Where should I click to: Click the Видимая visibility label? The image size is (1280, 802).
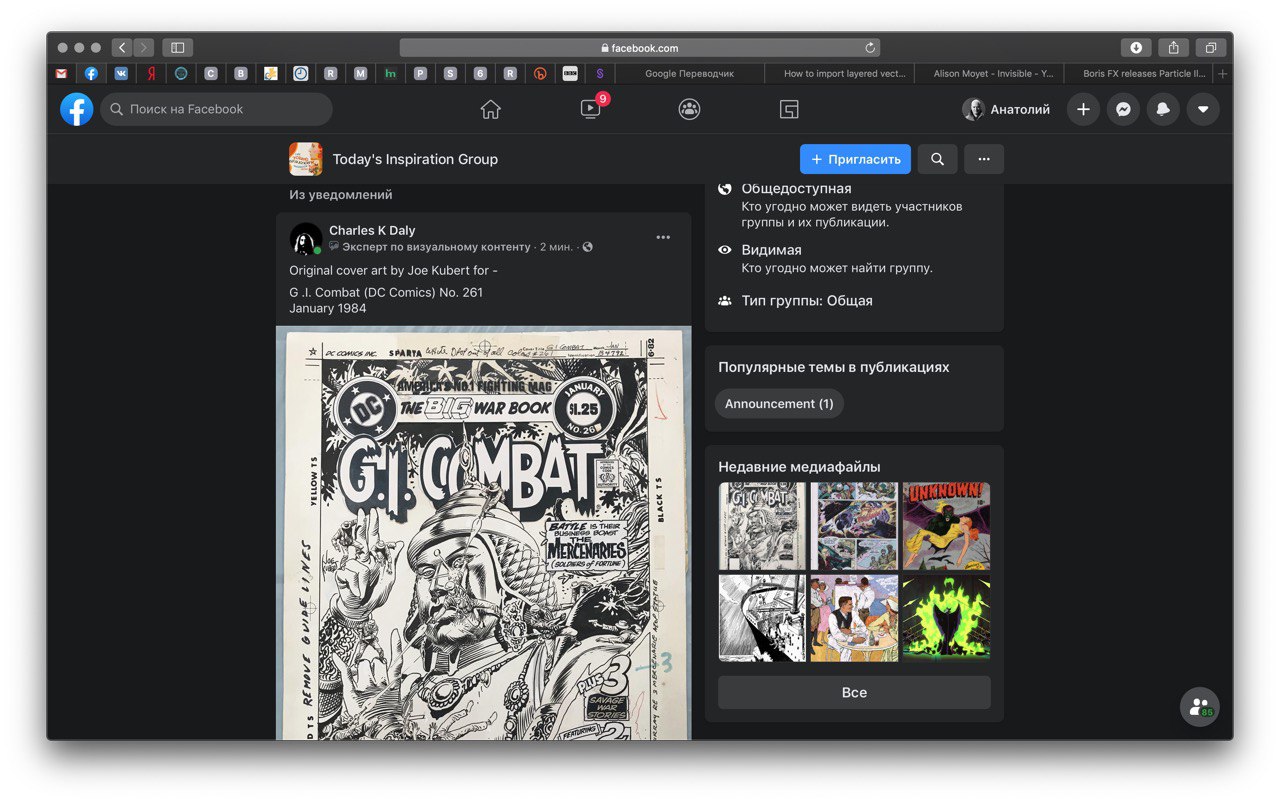(x=771, y=250)
